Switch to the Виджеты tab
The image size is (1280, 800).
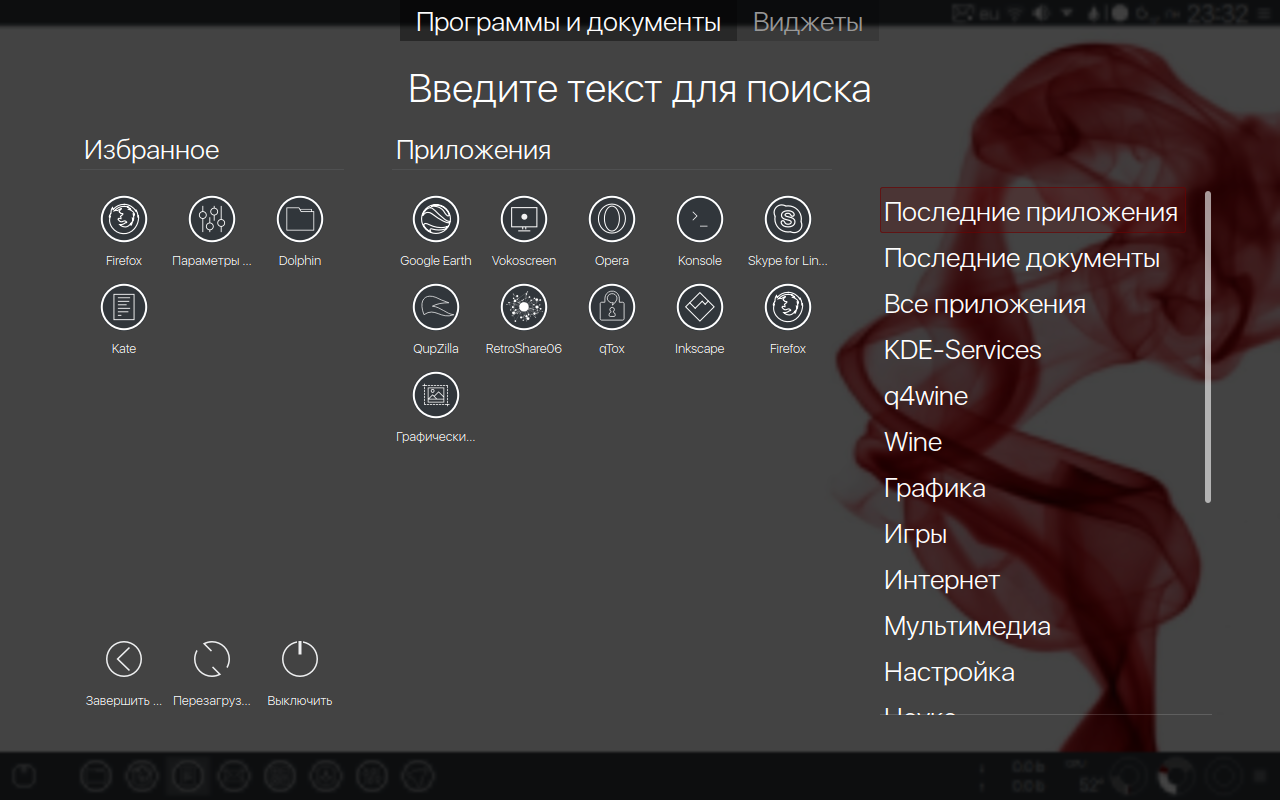(x=808, y=22)
